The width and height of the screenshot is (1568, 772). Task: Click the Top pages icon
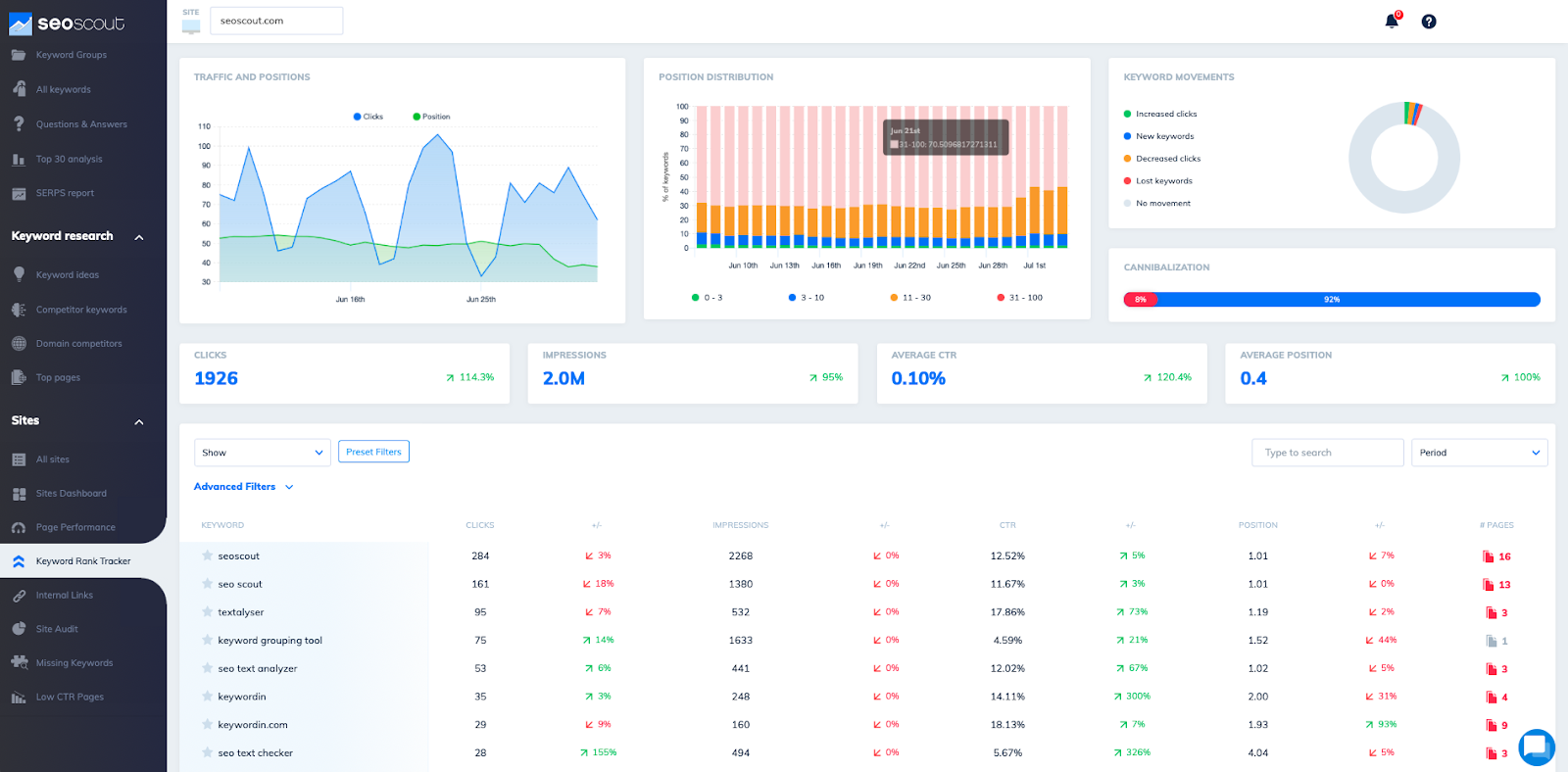coord(19,377)
